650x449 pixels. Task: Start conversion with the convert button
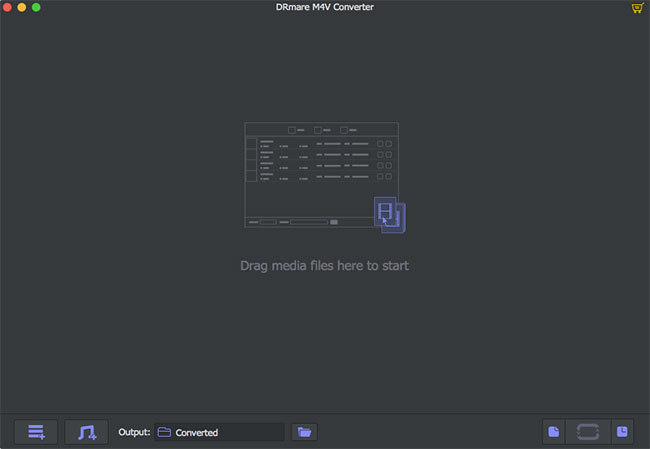tap(587, 432)
